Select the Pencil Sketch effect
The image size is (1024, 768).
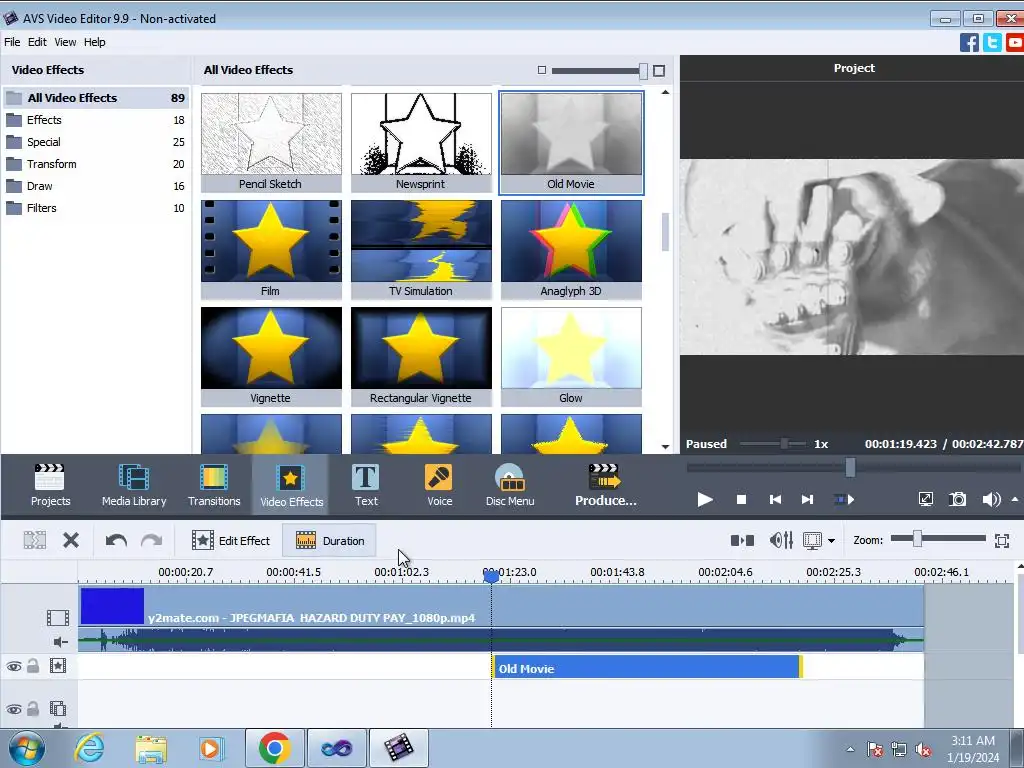(x=271, y=142)
